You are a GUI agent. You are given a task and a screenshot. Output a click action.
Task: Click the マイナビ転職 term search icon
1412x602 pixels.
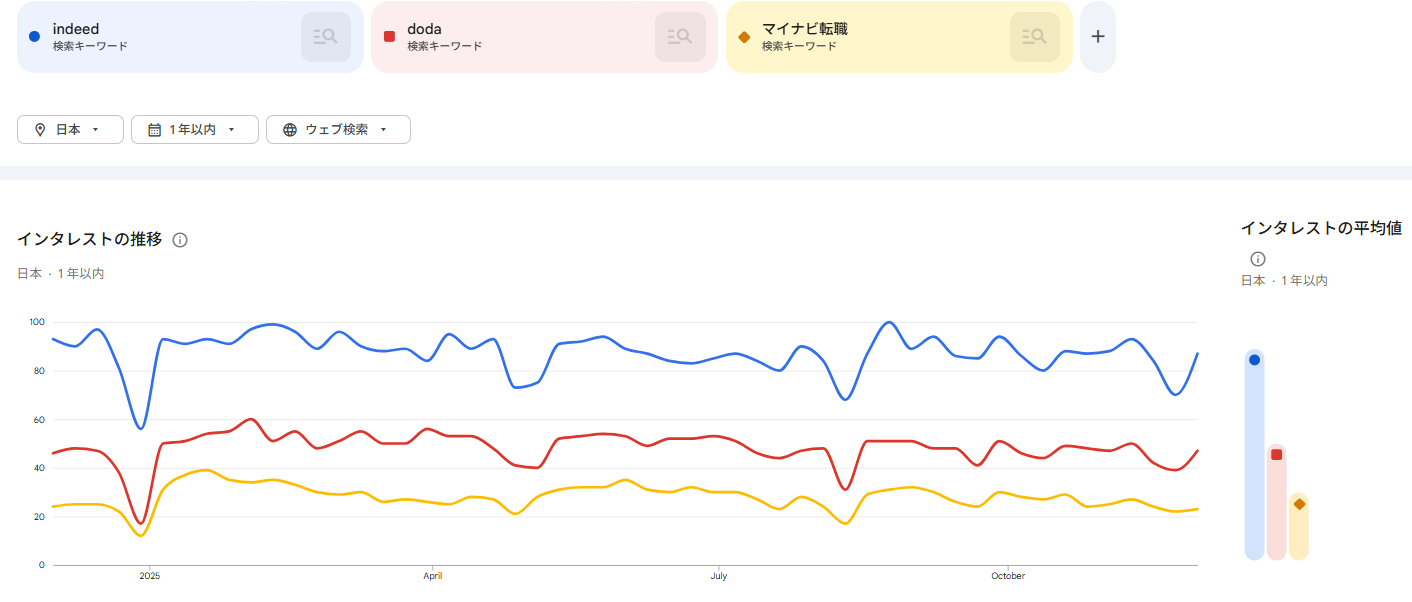coord(1034,37)
